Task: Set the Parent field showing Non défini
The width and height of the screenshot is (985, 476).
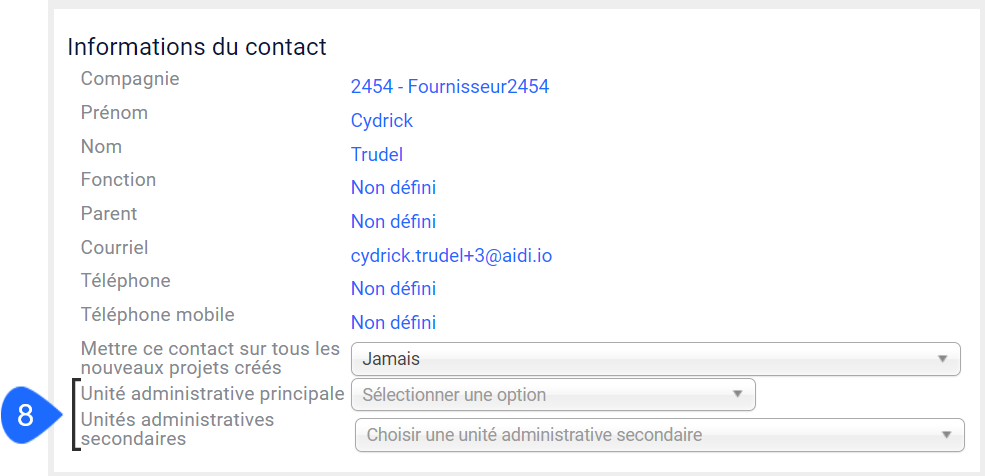Action: pos(393,222)
